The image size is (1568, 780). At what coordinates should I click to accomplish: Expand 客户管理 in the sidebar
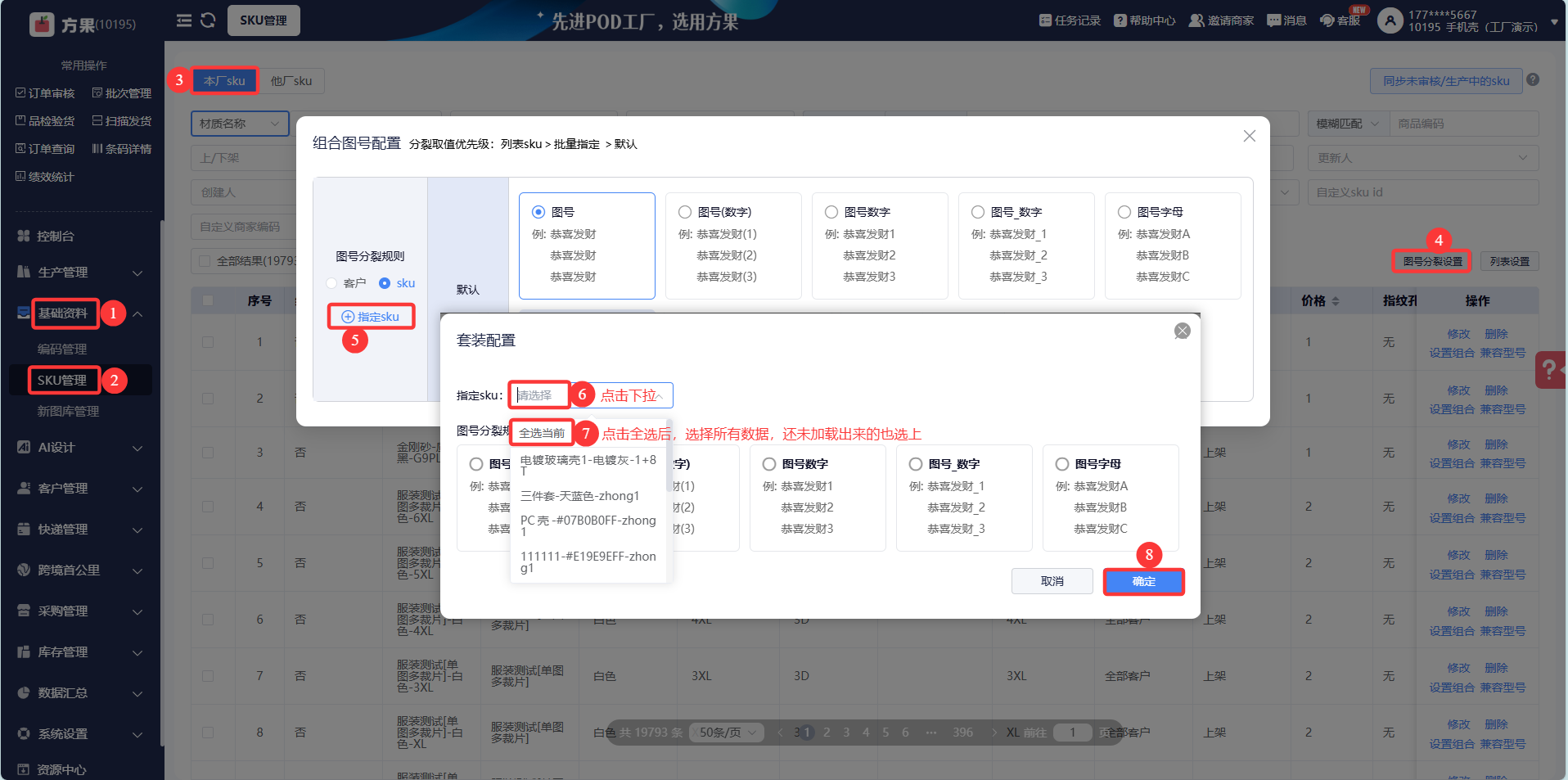pyautogui.click(x=82, y=489)
